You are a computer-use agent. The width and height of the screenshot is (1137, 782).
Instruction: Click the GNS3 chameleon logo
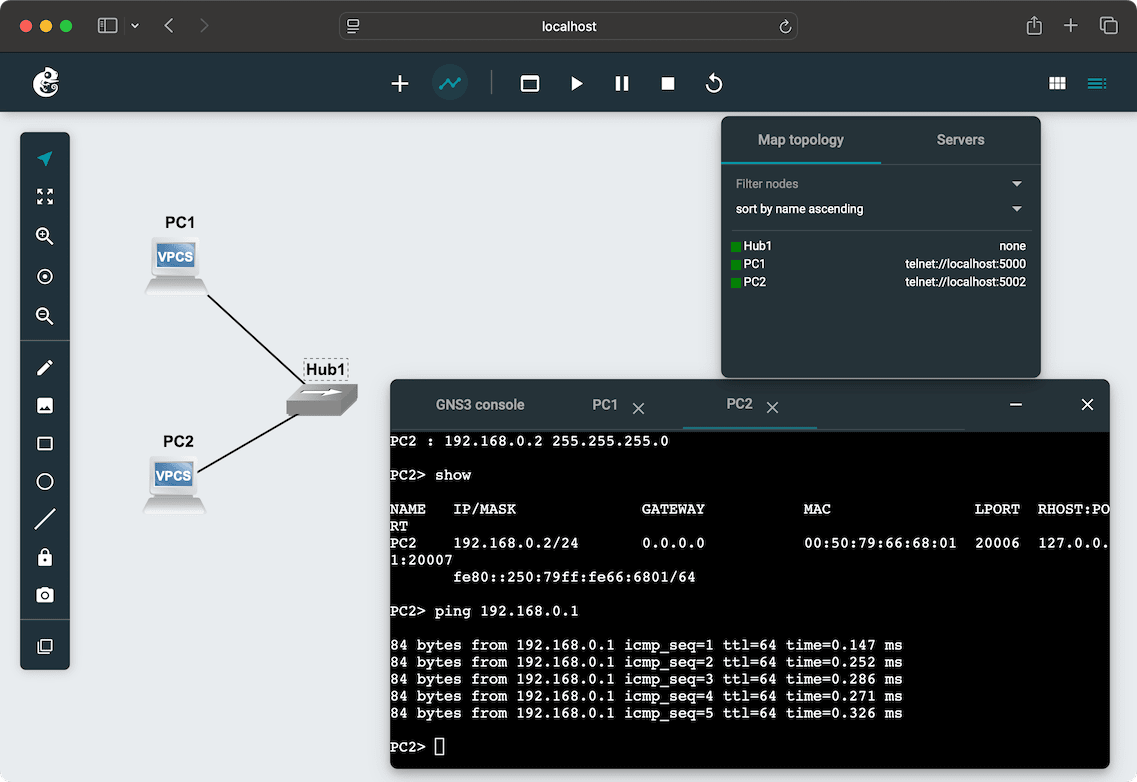[x=46, y=82]
